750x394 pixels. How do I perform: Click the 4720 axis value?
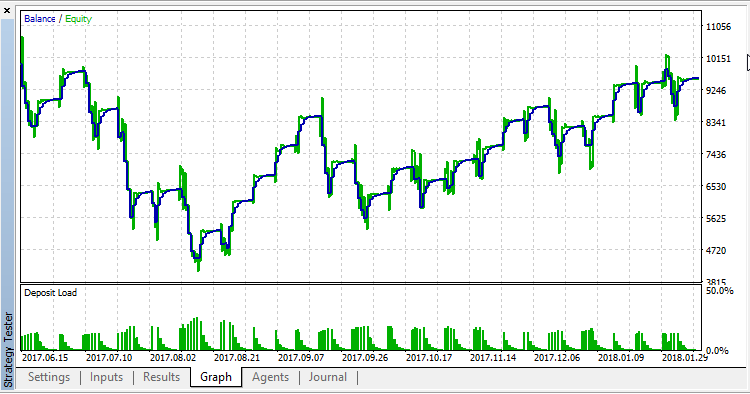(x=716, y=251)
